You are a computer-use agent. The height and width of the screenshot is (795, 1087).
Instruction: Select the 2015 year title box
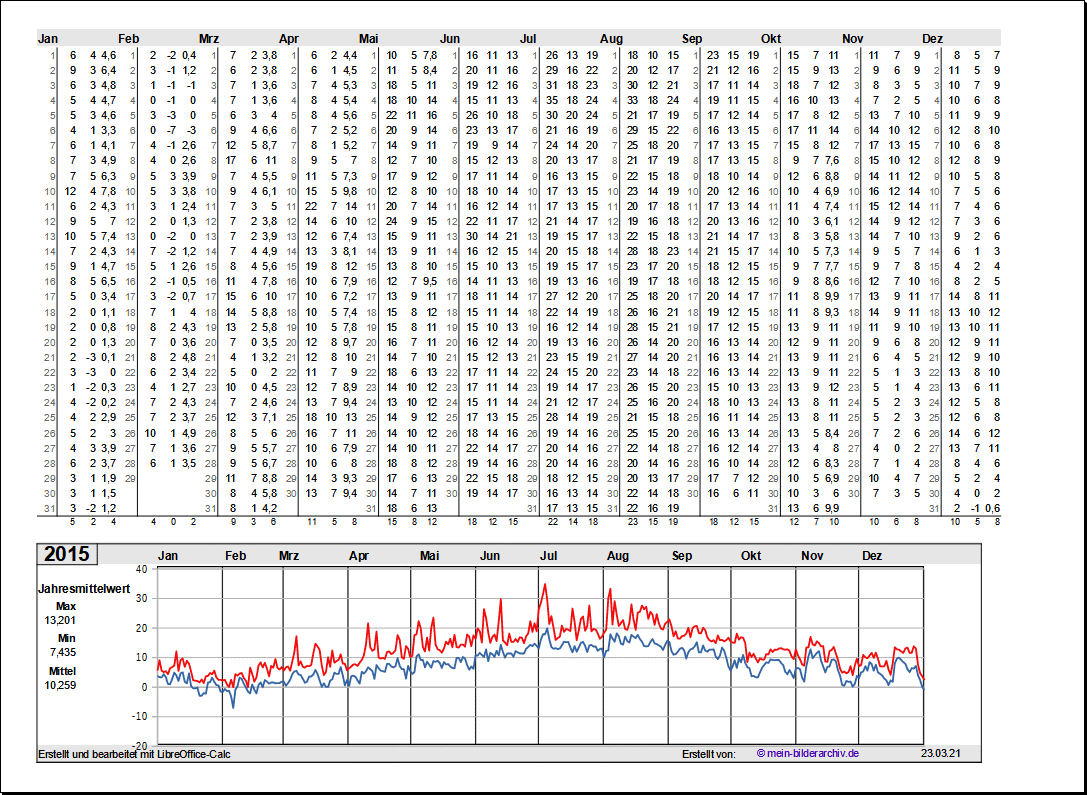pyautogui.click(x=66, y=555)
